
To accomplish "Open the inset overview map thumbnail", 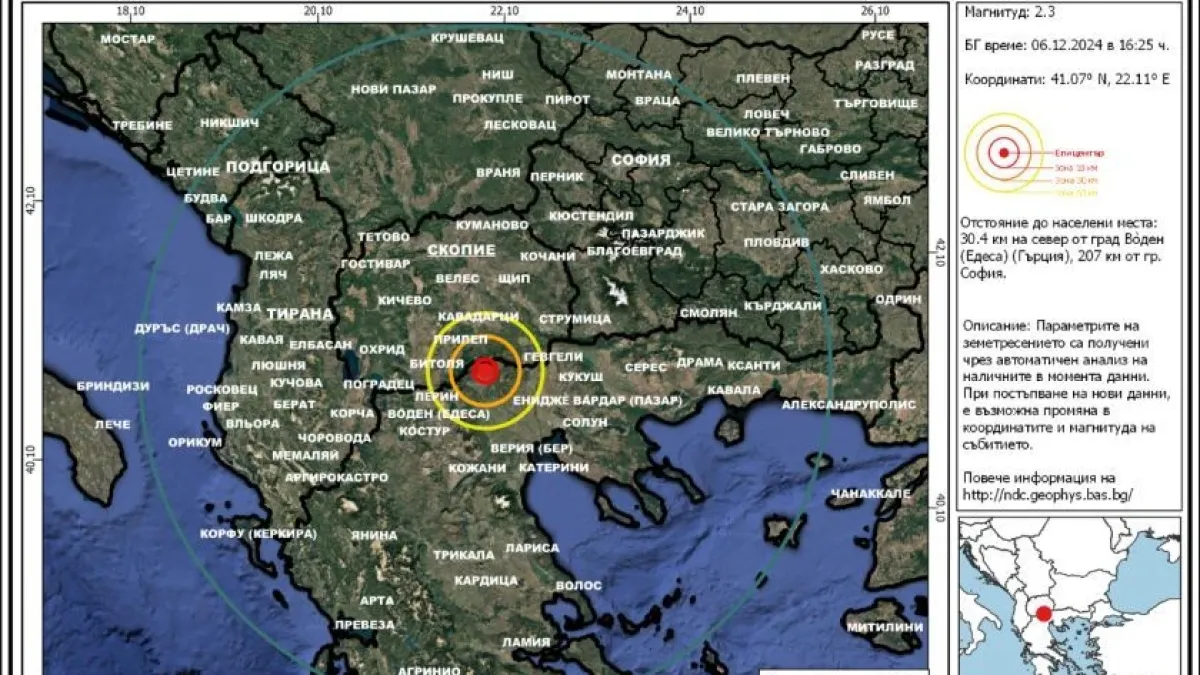I will coord(1070,596).
